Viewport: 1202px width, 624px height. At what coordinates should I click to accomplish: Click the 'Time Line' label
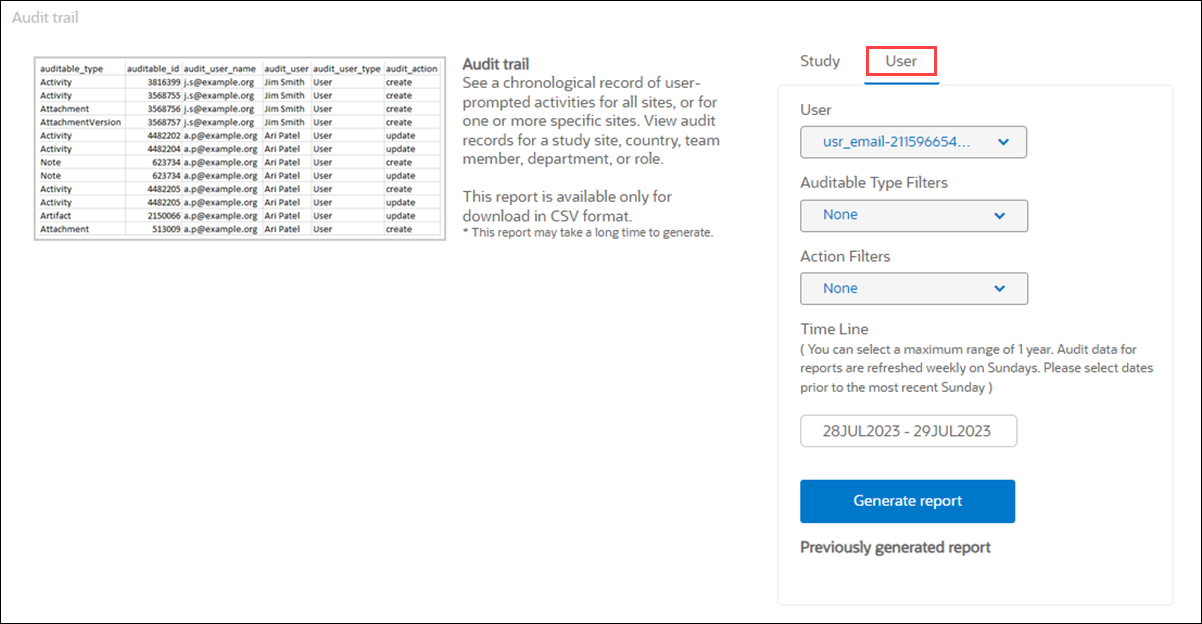click(x=834, y=329)
